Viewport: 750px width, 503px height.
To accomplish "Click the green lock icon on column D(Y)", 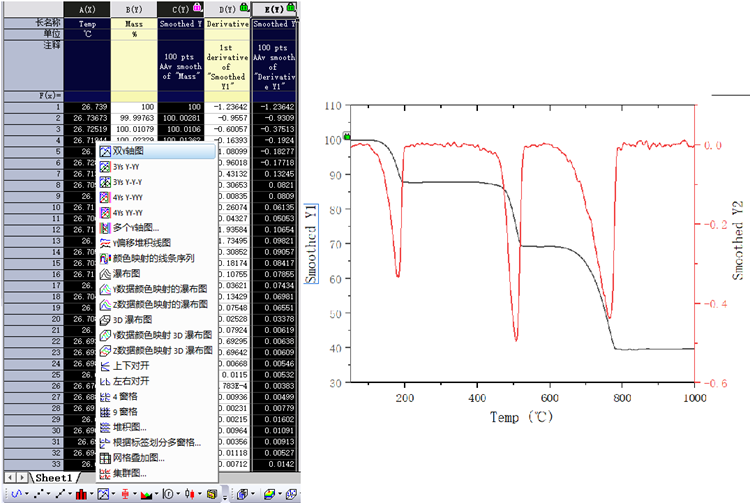I will [244, 8].
